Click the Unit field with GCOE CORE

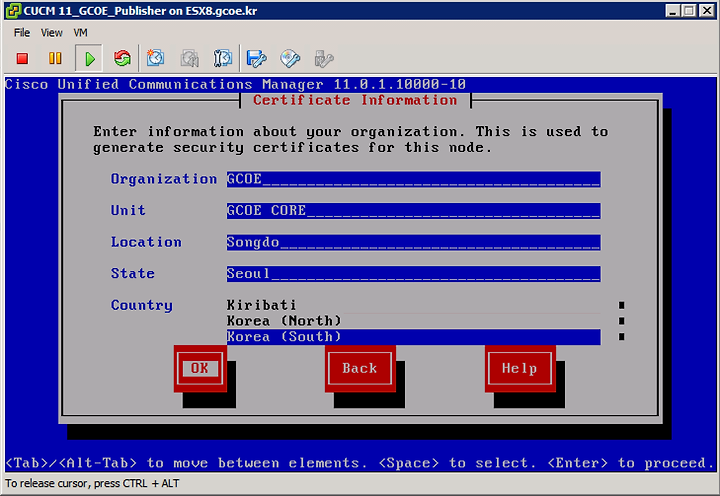click(x=413, y=210)
